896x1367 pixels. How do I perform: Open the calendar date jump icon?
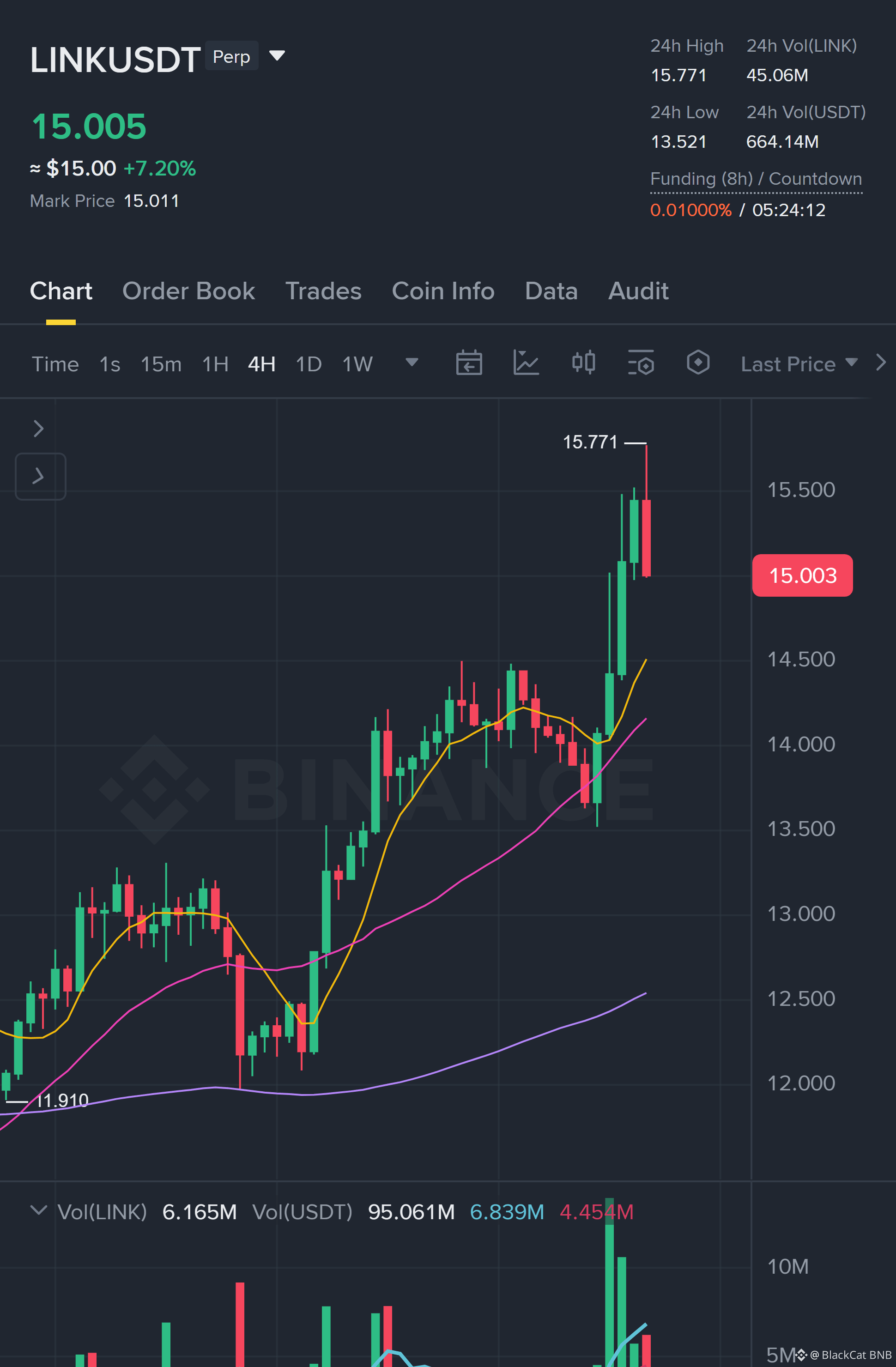click(x=469, y=363)
